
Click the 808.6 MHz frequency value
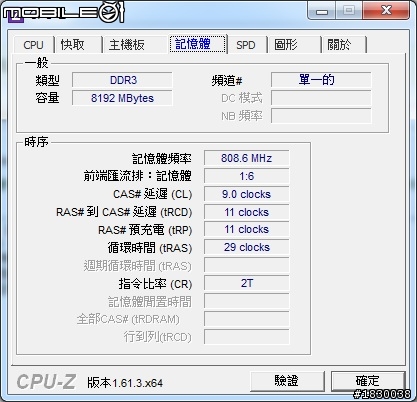point(247,158)
